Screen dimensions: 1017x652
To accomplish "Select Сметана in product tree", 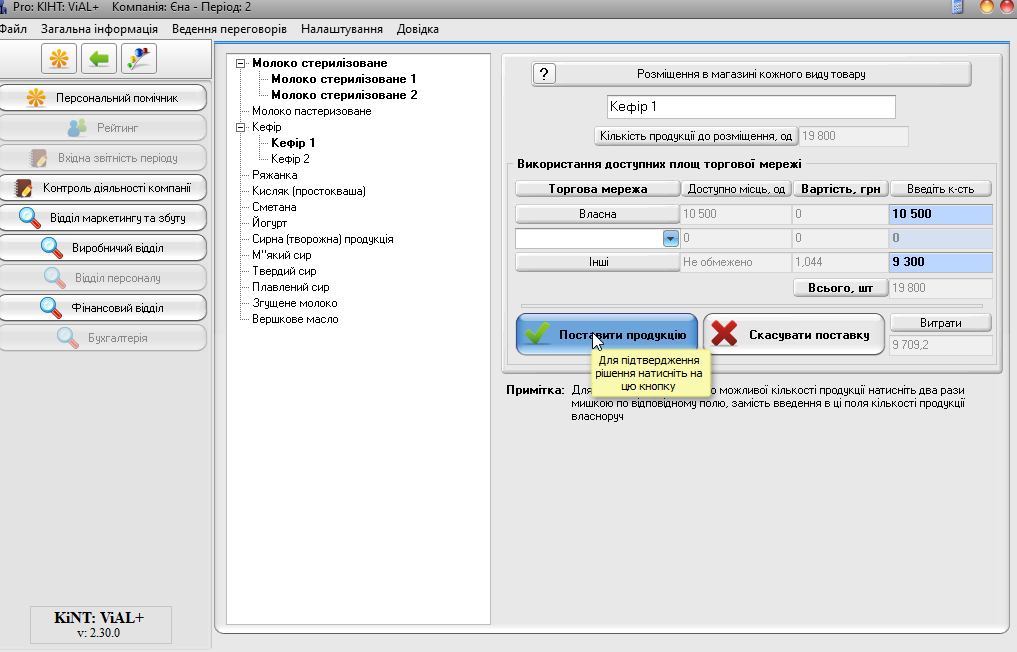I will click(274, 207).
